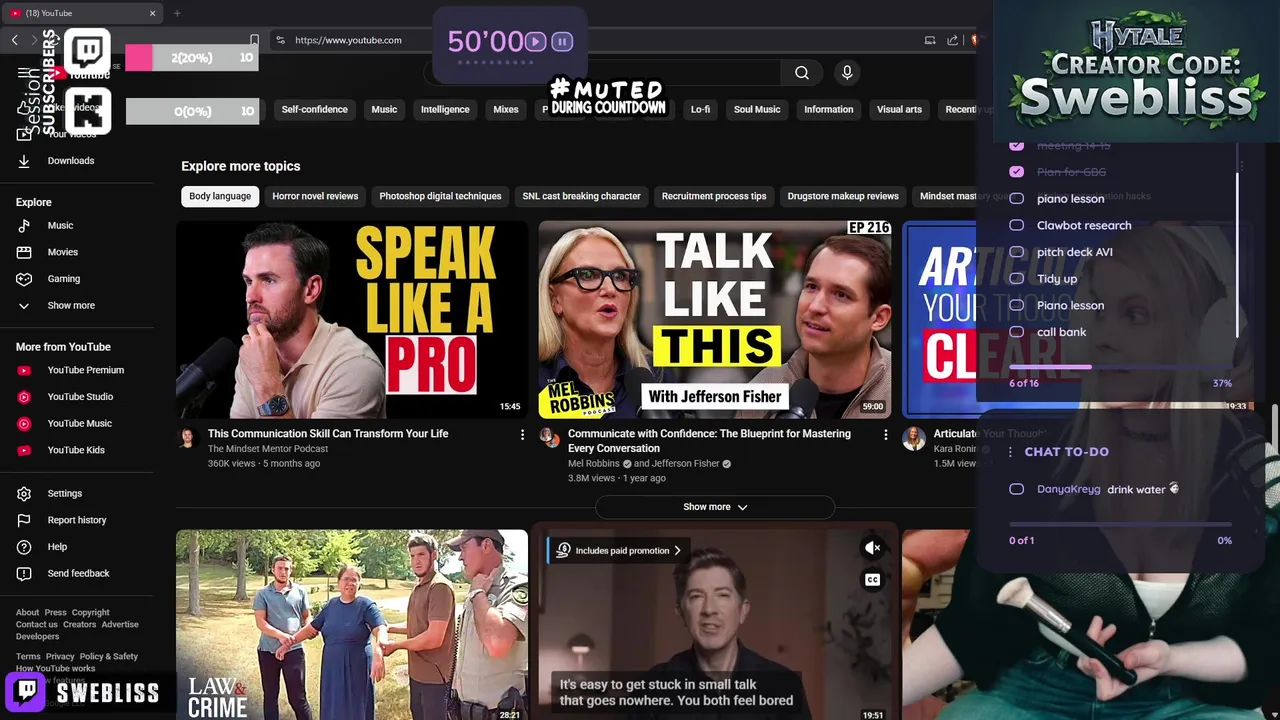Viewport: 1280px width, 720px height.
Task: Open Communicate with Confidence video title
Action: tap(709, 440)
